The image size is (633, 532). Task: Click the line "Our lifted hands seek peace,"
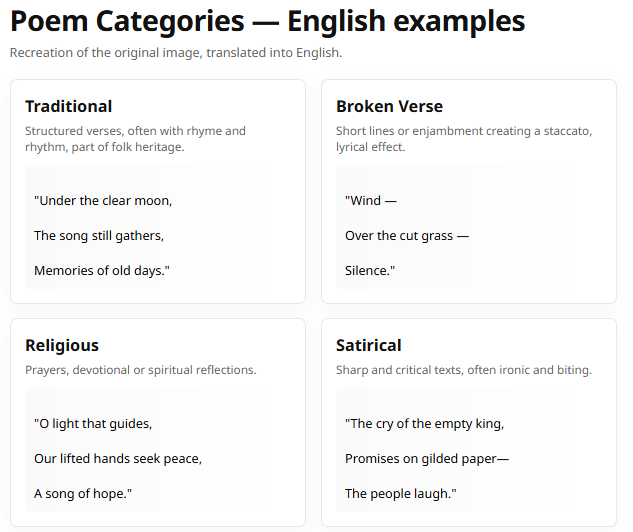click(118, 458)
